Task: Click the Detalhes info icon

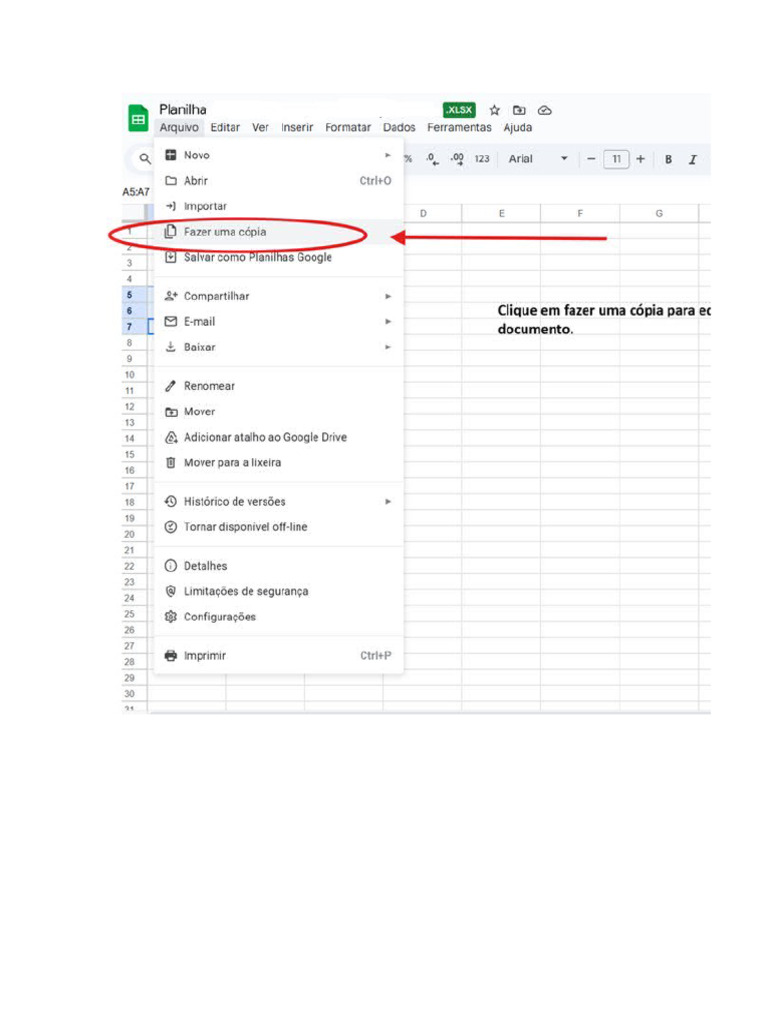Action: pos(170,566)
